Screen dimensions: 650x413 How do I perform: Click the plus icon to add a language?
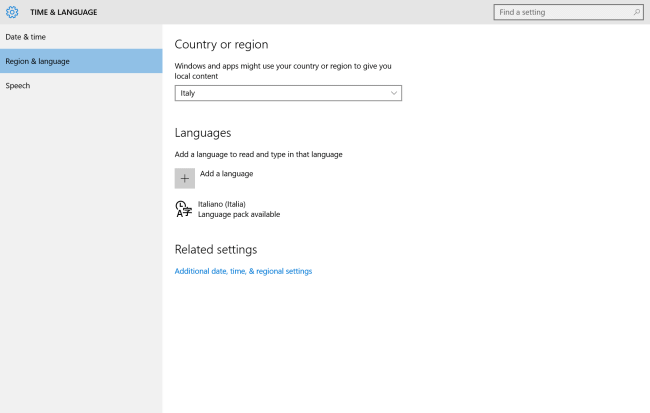(x=185, y=178)
